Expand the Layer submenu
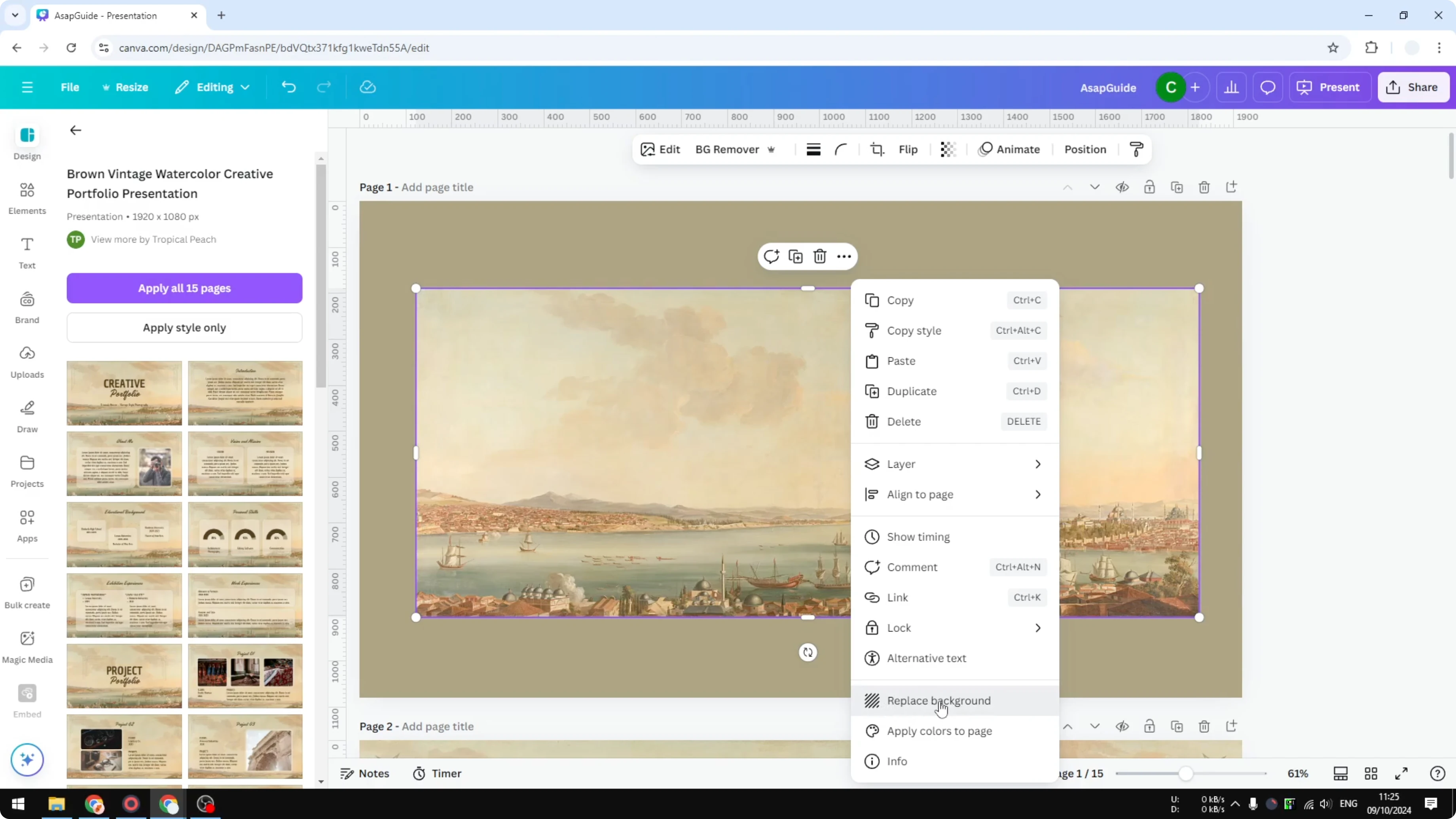Image resolution: width=1456 pixels, height=819 pixels. coord(955,464)
